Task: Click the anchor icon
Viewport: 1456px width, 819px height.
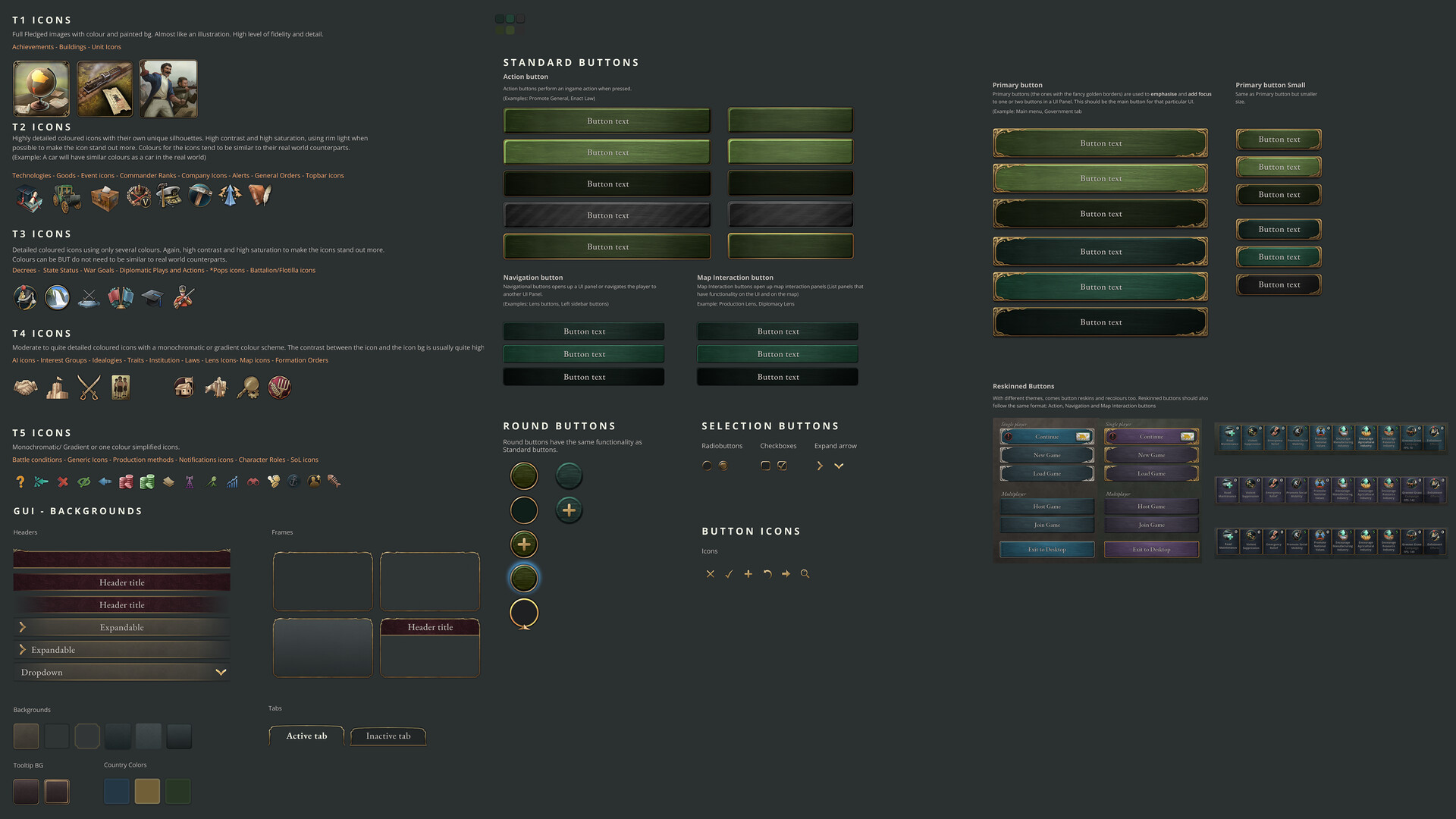Action: (x=293, y=482)
